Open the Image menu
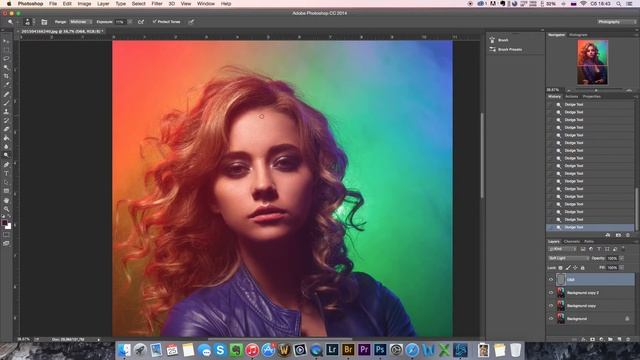The height and width of the screenshot is (360, 640). click(84, 4)
